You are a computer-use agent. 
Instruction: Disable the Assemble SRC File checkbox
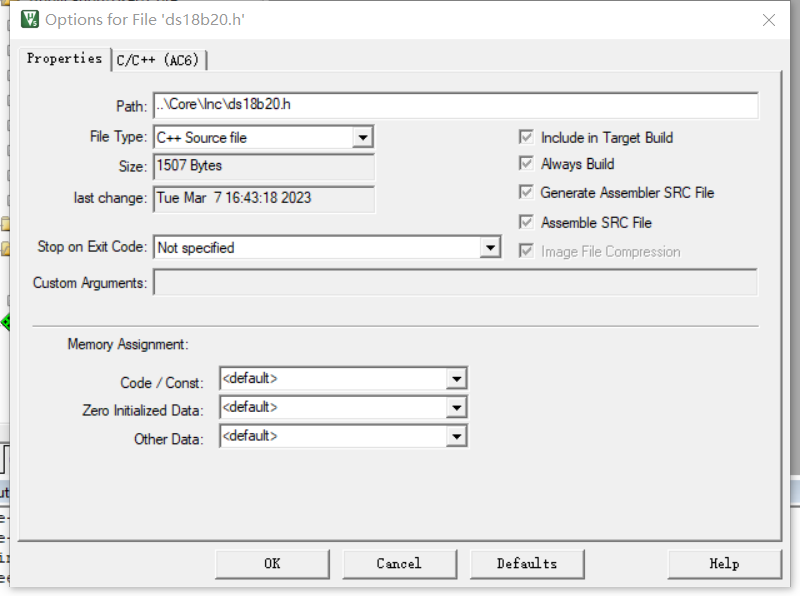tap(526, 222)
